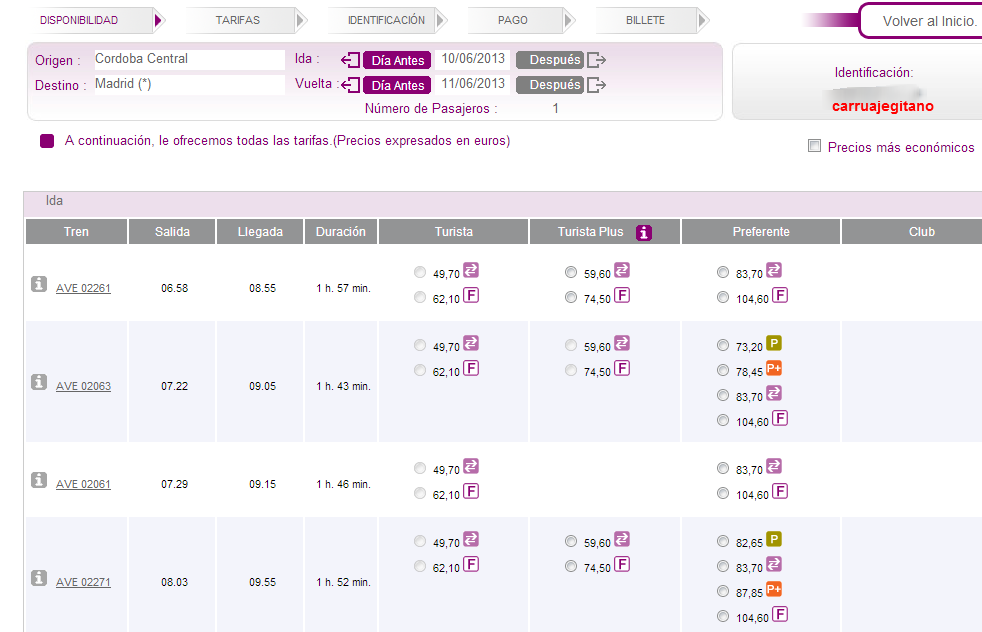
Task: Click the Turista column header
Action: [x=453, y=231]
